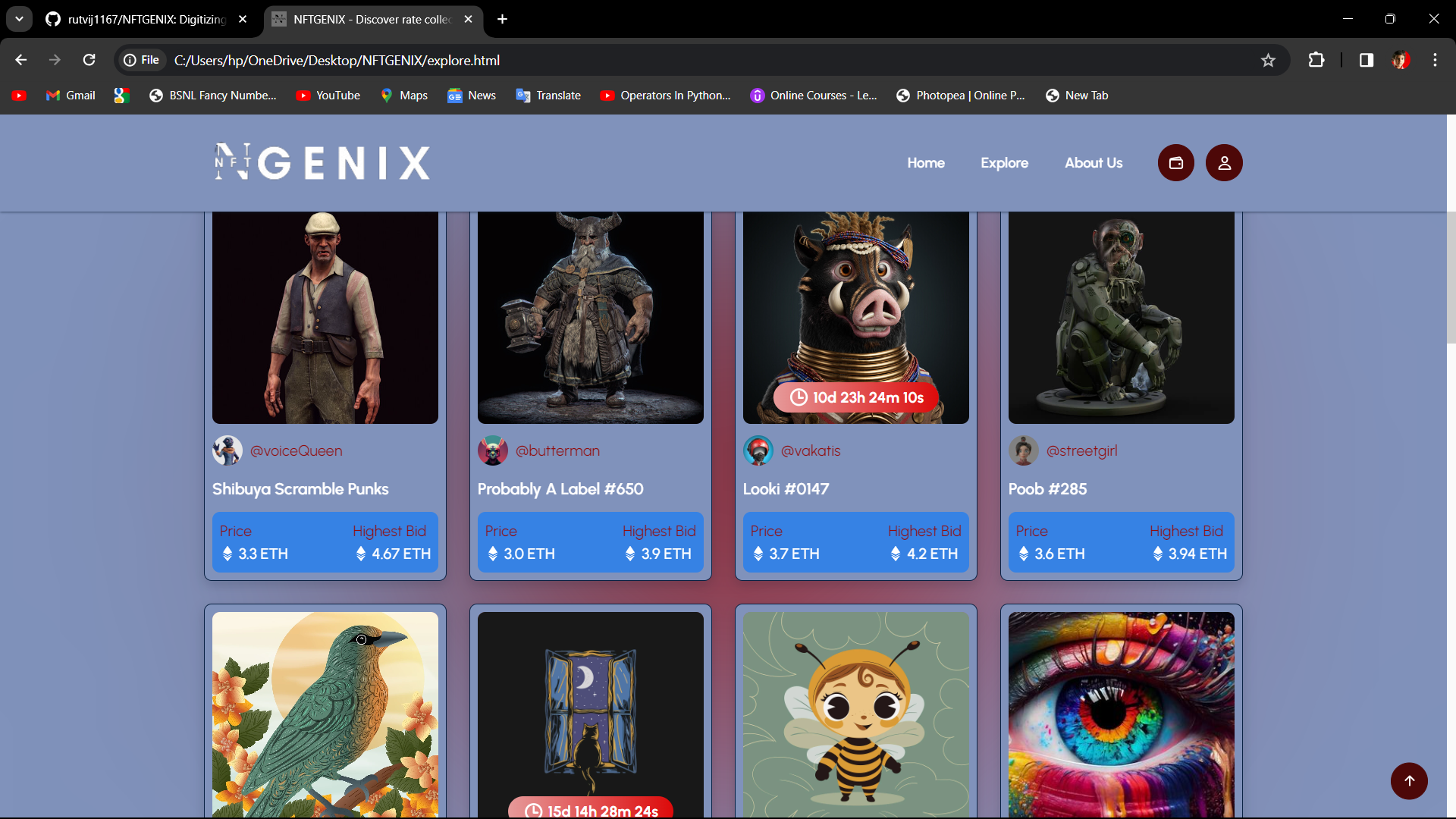This screenshot has height=819, width=1456.
Task: Click the @voiceQueen creator link
Action: click(296, 451)
